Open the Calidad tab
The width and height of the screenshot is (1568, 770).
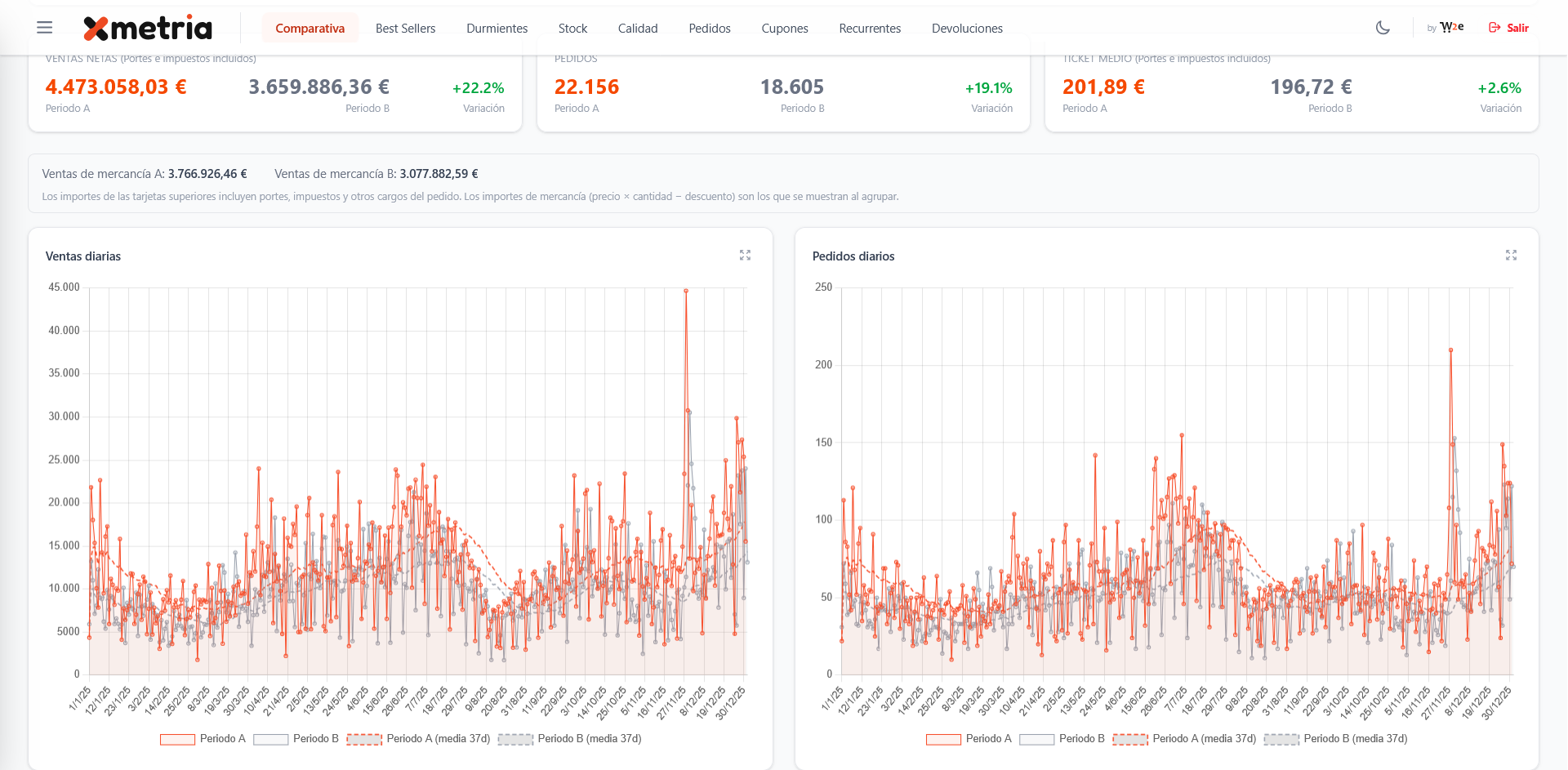click(637, 29)
